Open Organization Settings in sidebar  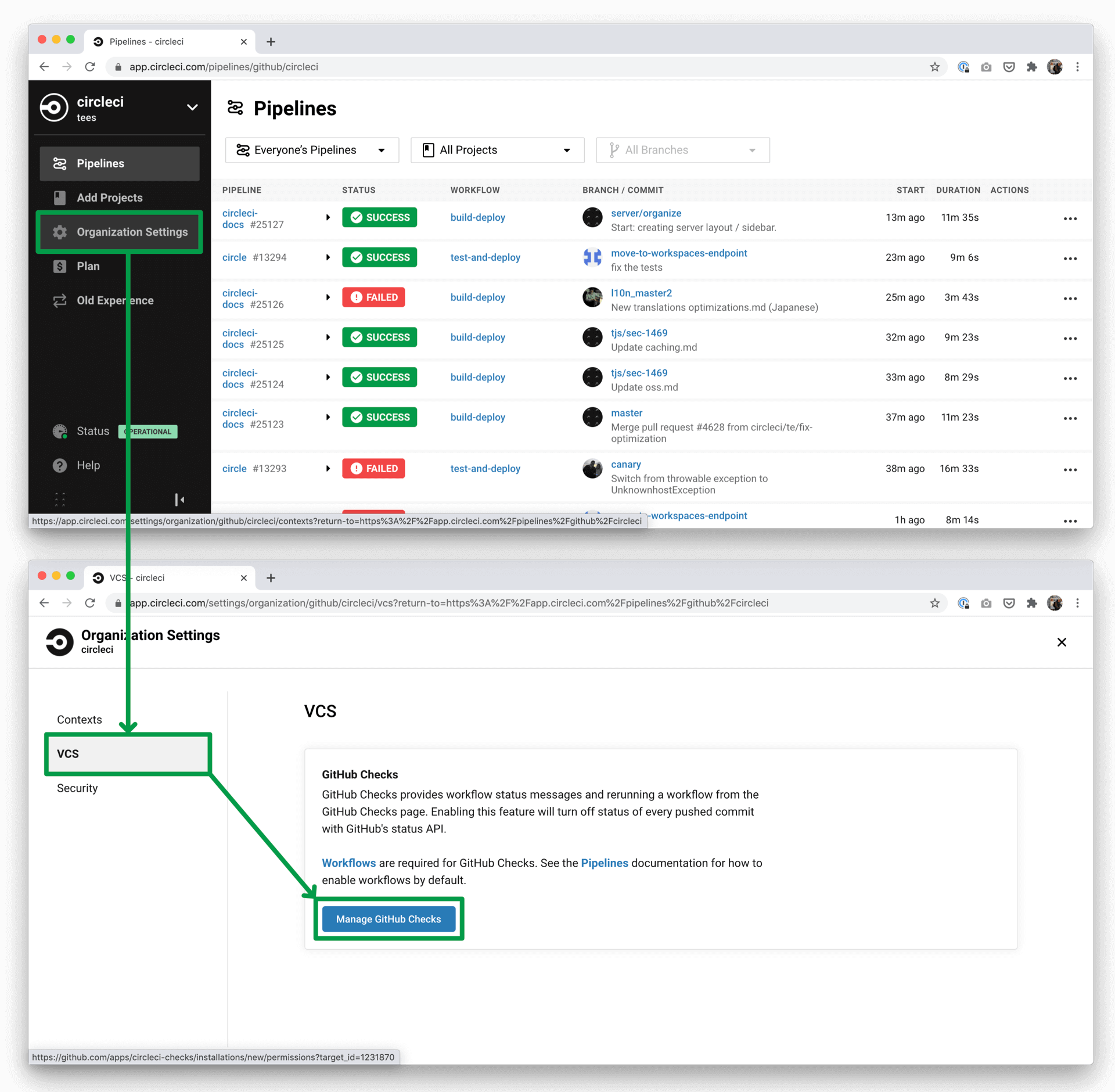[x=120, y=232]
